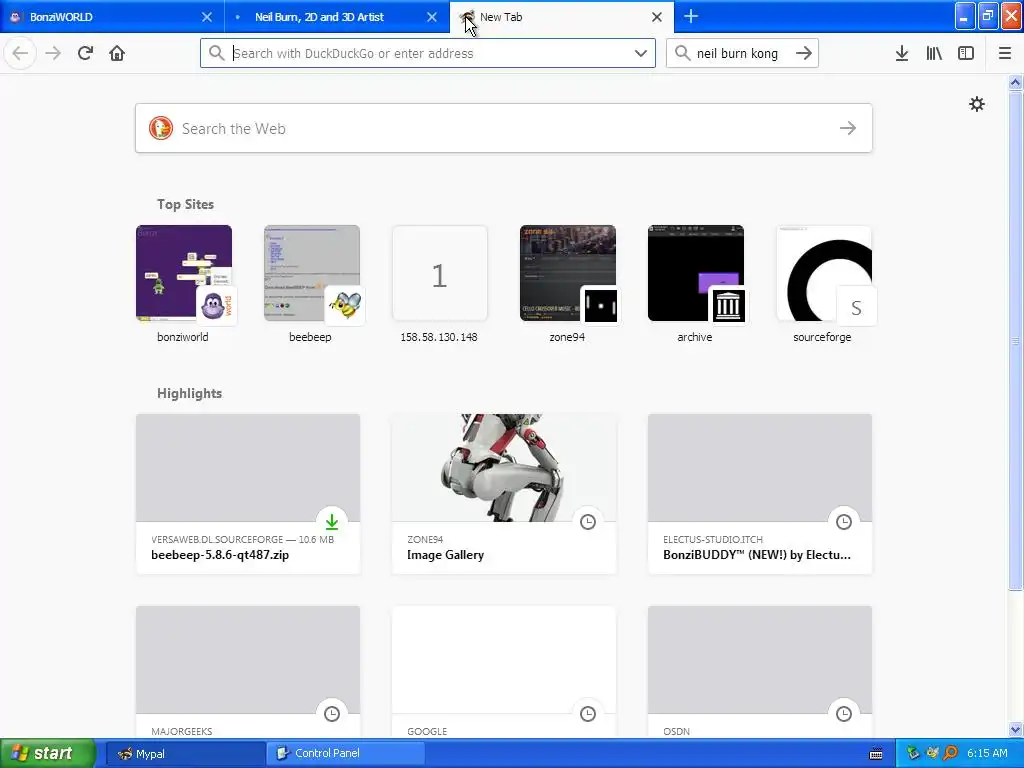Viewport: 1024px width, 768px height.
Task: Open the OSDN highlight card
Action: pos(760,672)
